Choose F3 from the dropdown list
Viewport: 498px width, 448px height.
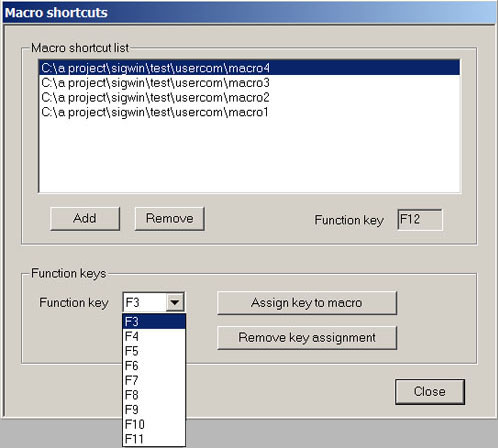pos(154,321)
